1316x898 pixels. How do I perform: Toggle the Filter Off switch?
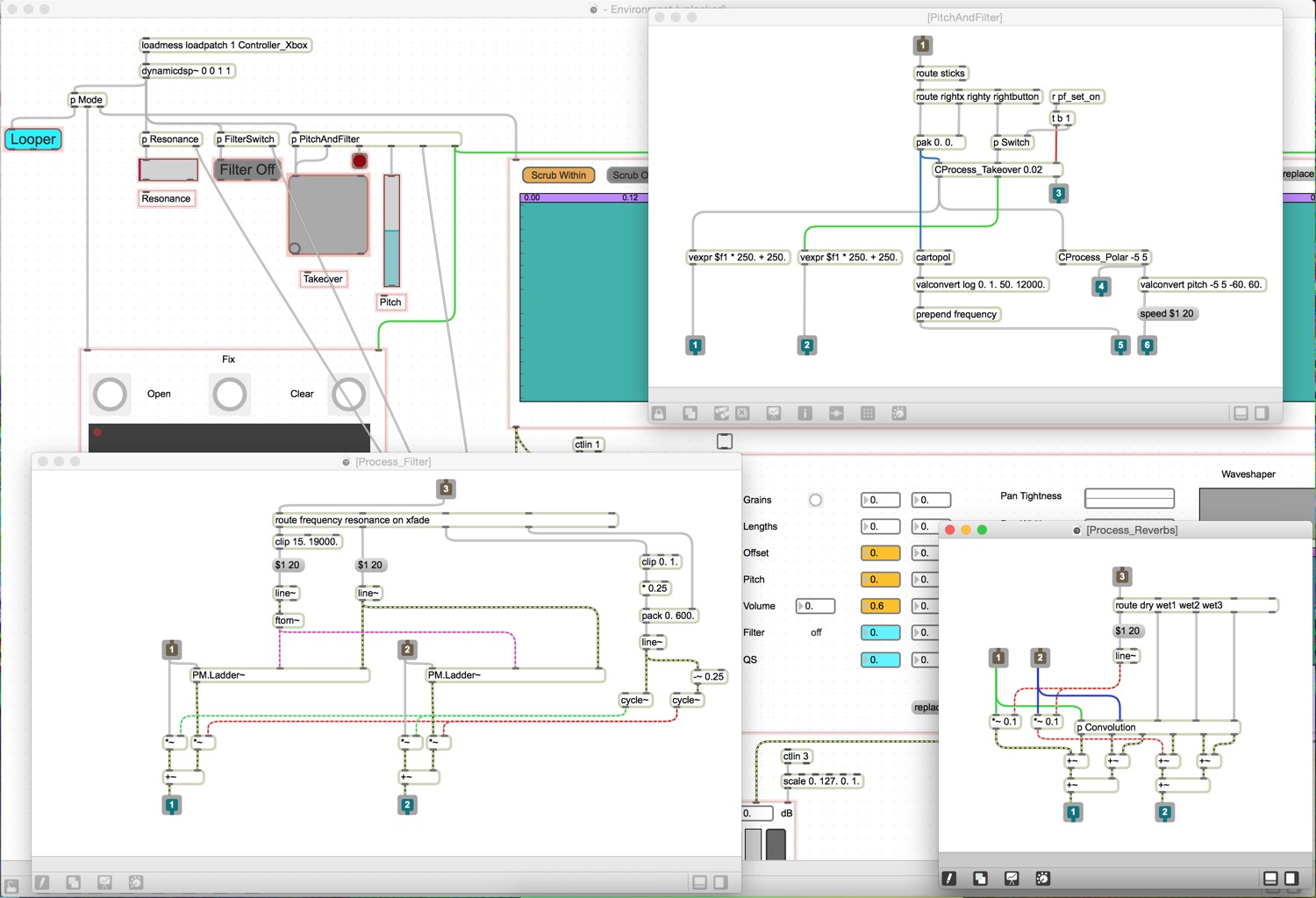[247, 169]
